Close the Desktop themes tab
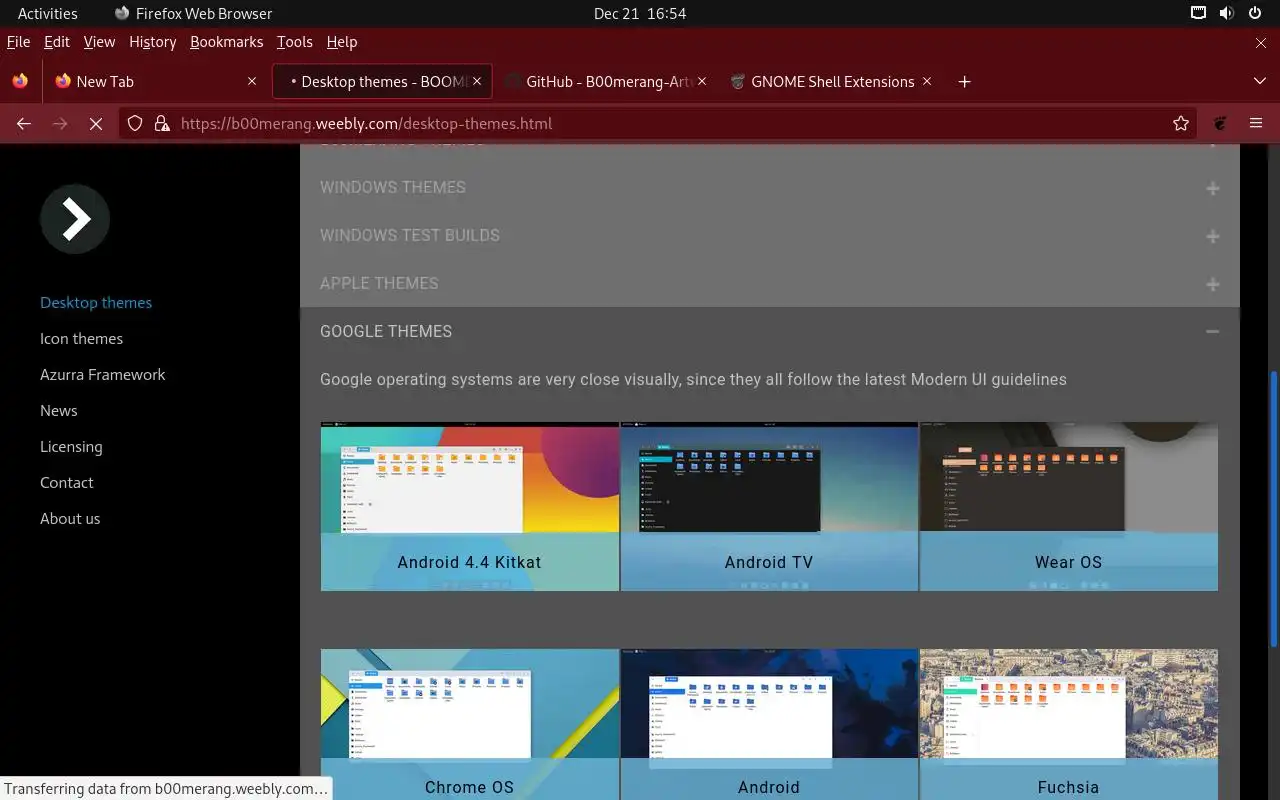Image resolution: width=1280 pixels, height=800 pixels. coord(478,81)
